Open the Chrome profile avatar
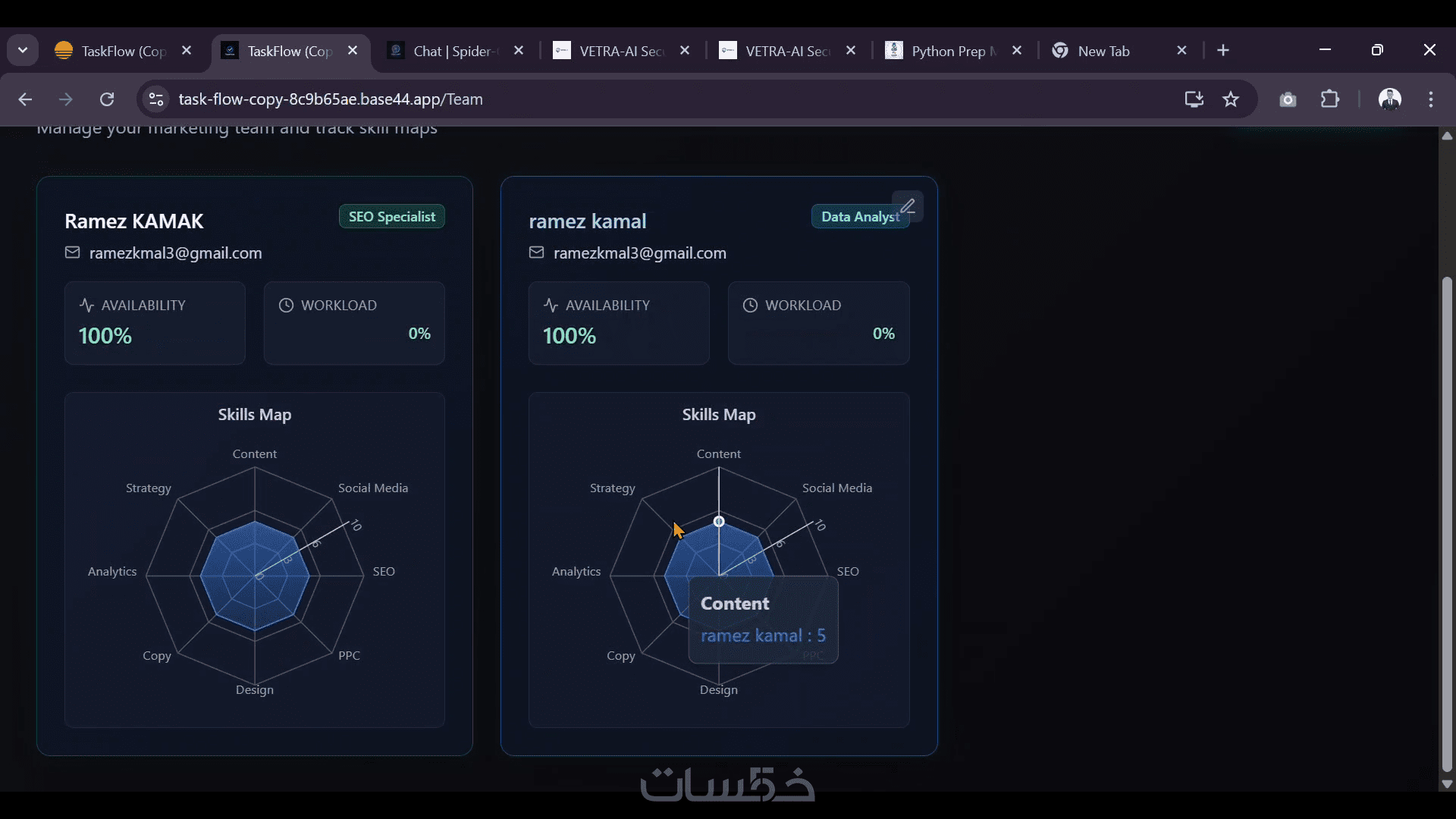 pos(1389,99)
